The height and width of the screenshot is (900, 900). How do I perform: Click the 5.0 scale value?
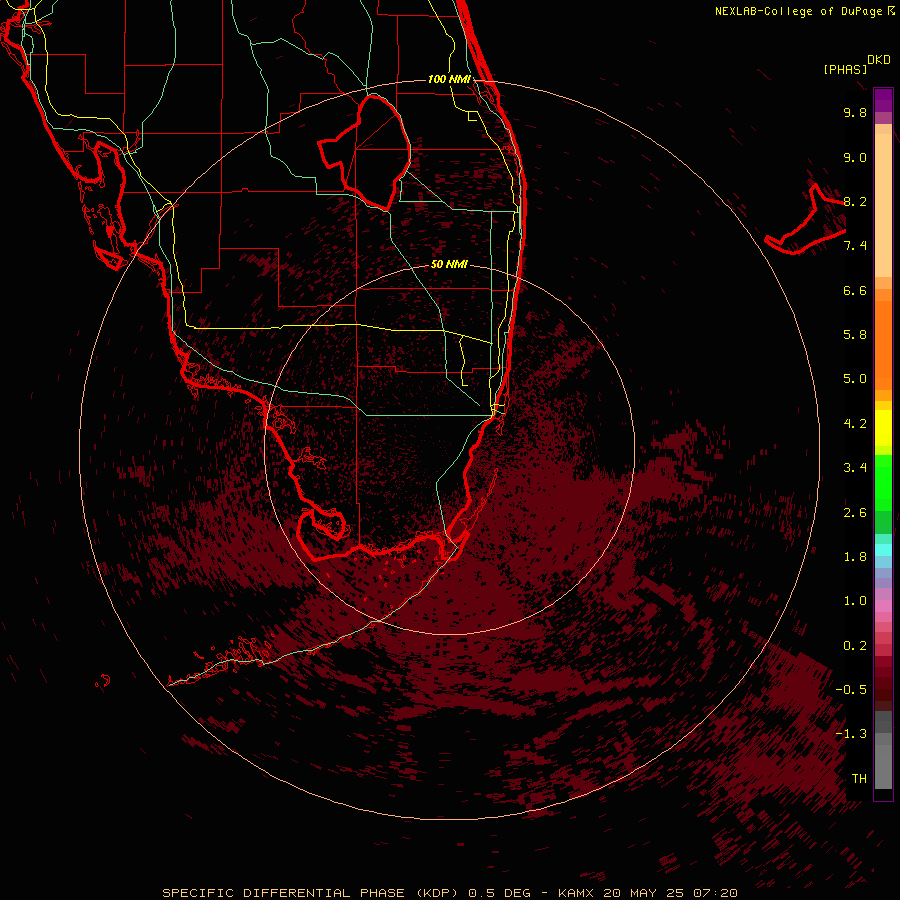855,379
